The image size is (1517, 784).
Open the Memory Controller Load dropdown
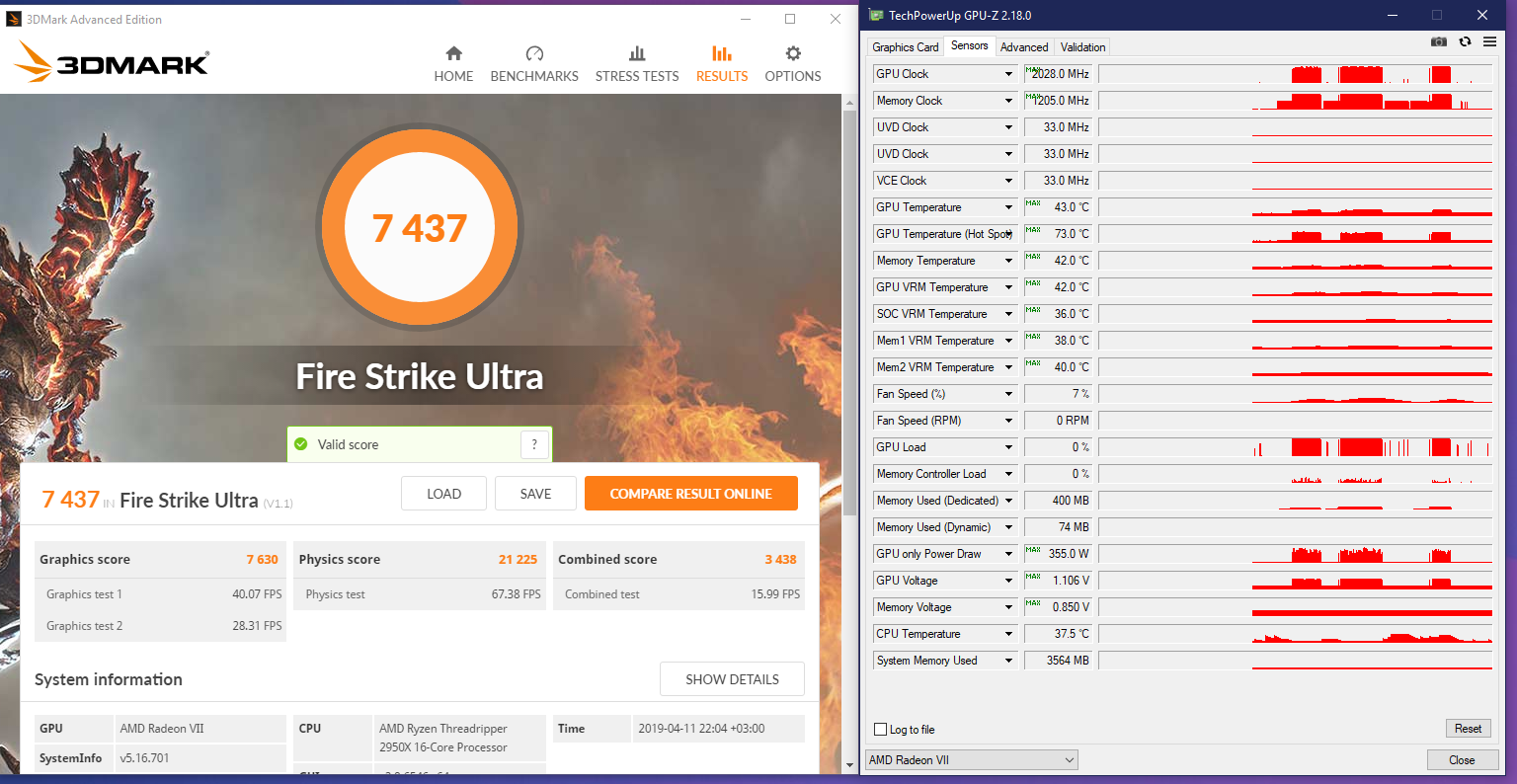coord(1008,474)
